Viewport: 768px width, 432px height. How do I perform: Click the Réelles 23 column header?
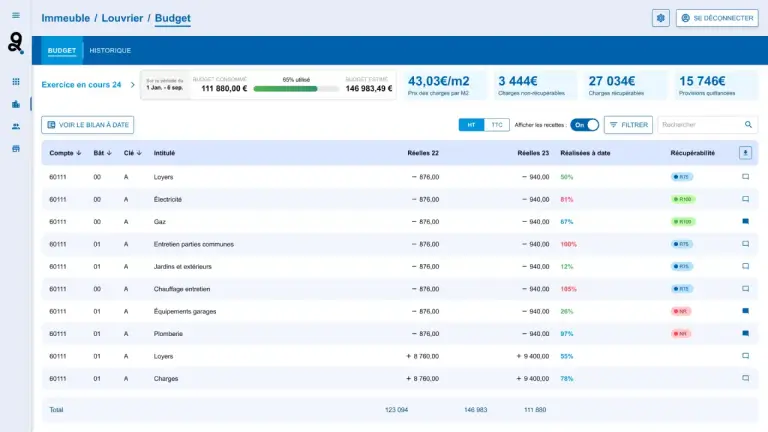533,153
